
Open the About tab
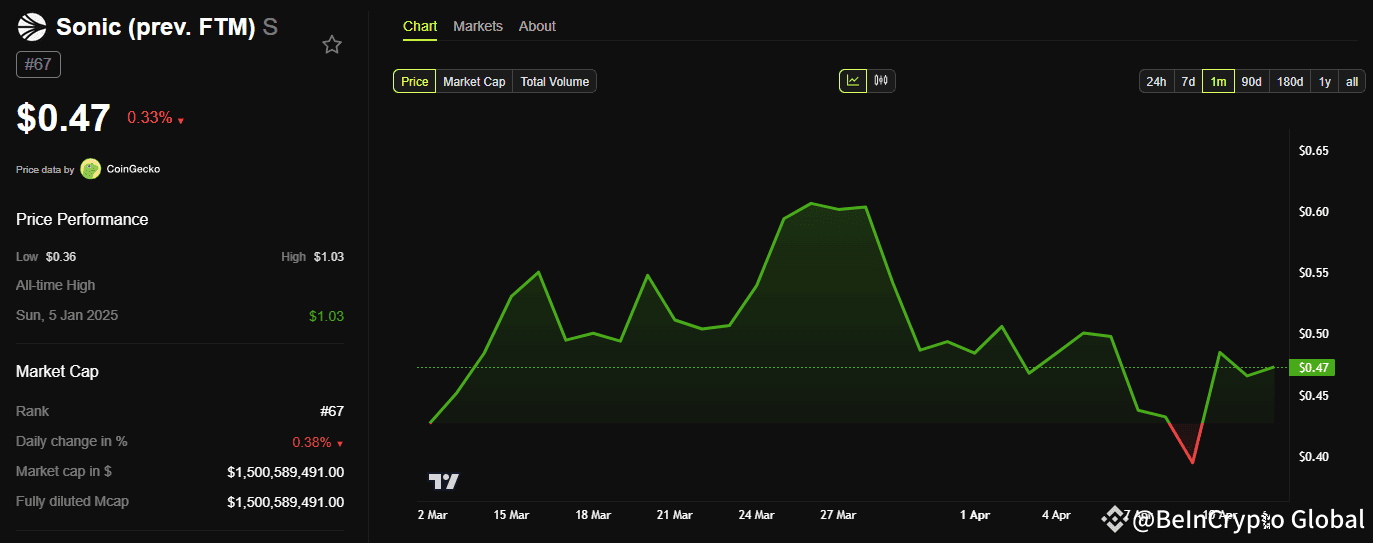(537, 26)
